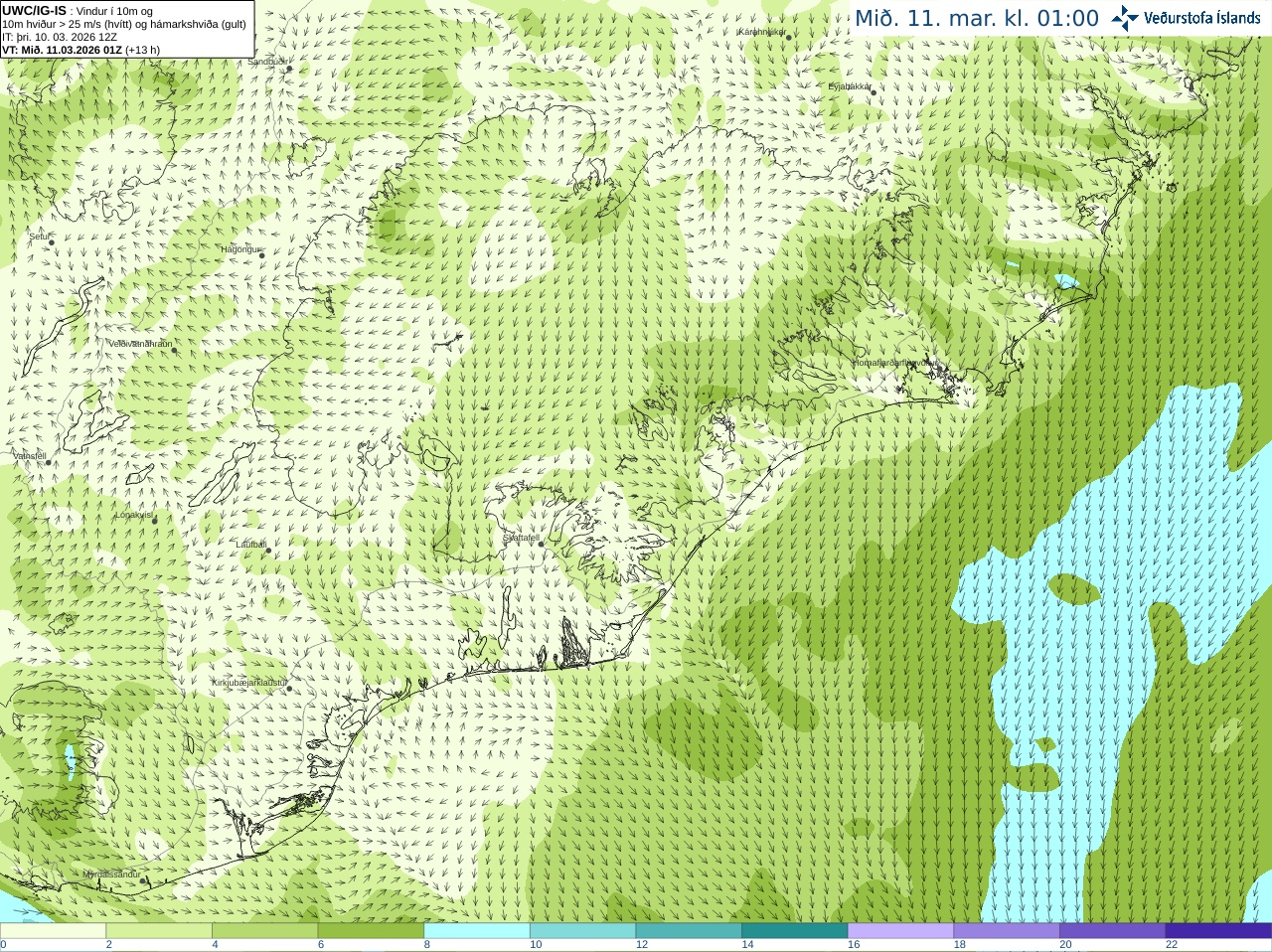Screen dimensions: 1272x952
Task: Select the Setur station label
Action: [39, 237]
